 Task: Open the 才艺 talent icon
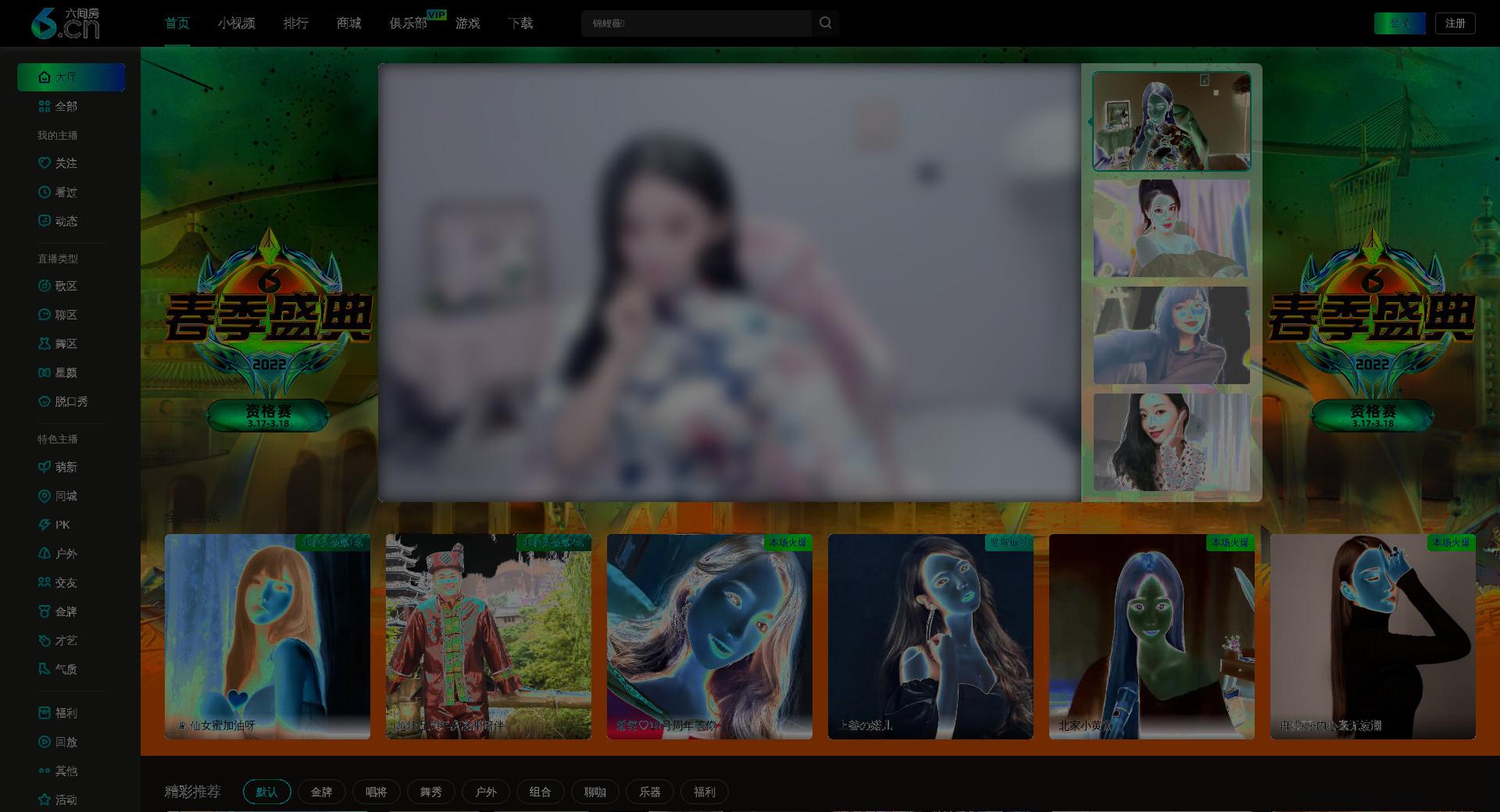[x=45, y=640]
